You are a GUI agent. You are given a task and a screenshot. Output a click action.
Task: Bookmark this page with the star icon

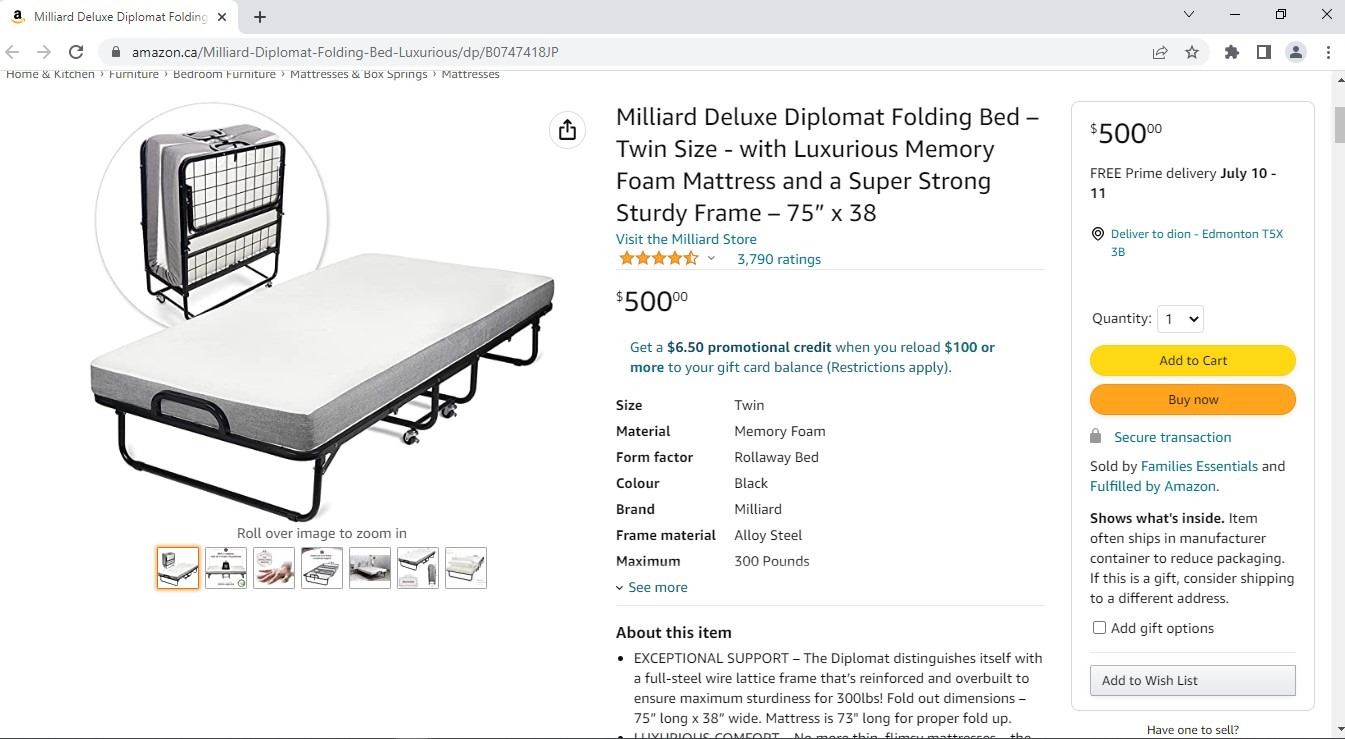[x=1192, y=52]
